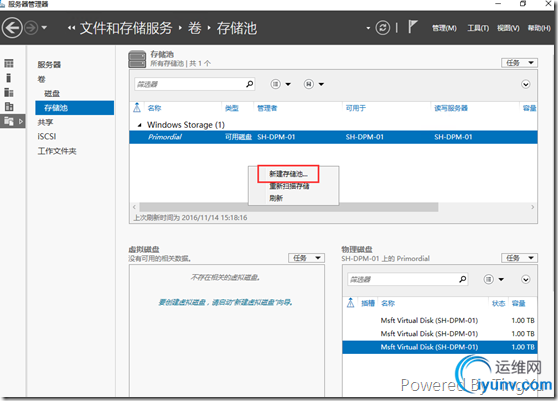Image resolution: width=558 pixels, height=401 pixels.
Task: Sort storage pools by 管理者 column
Action: pyautogui.click(x=267, y=108)
